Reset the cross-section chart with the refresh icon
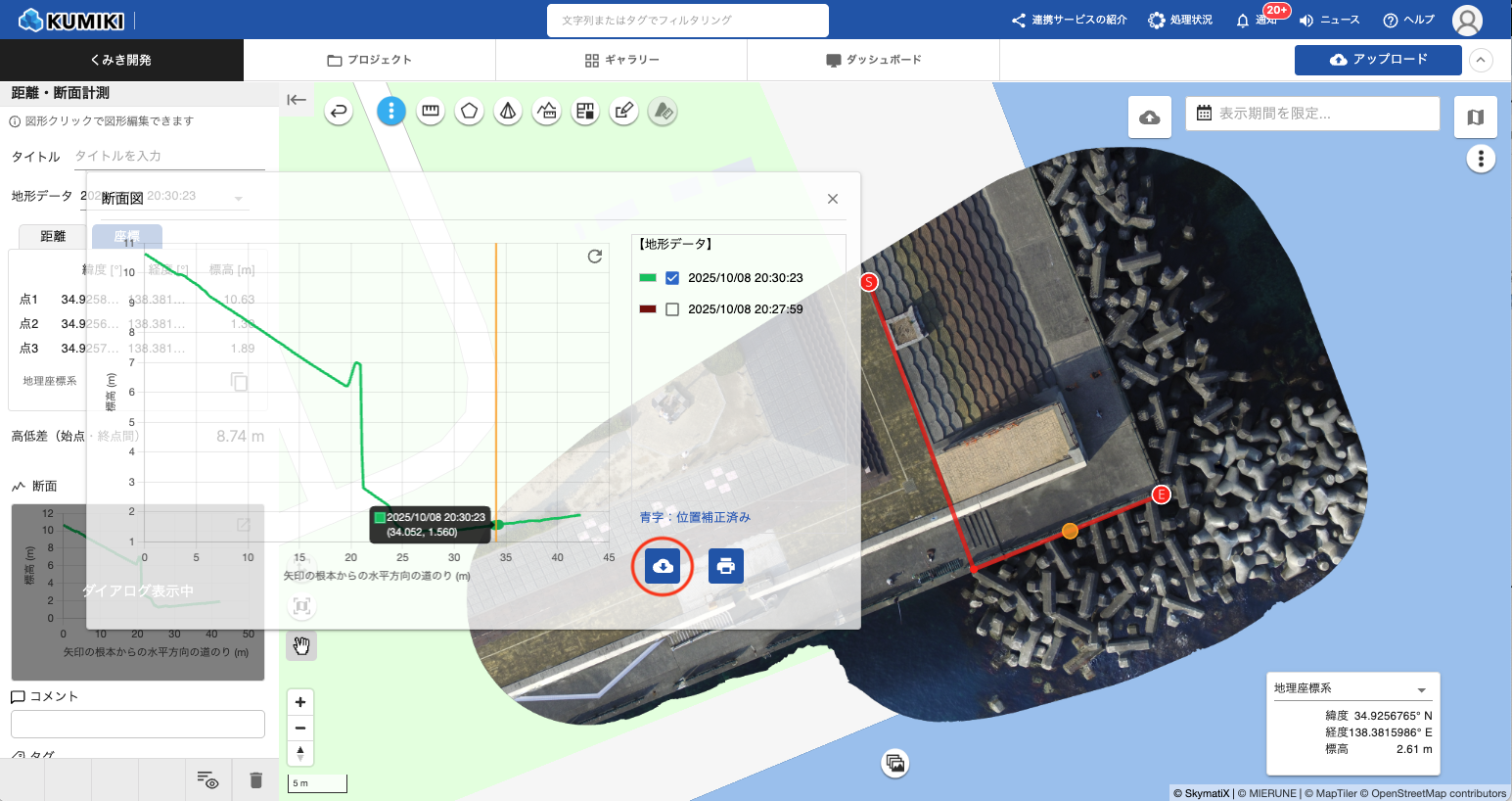The height and width of the screenshot is (801, 1512). 594,257
